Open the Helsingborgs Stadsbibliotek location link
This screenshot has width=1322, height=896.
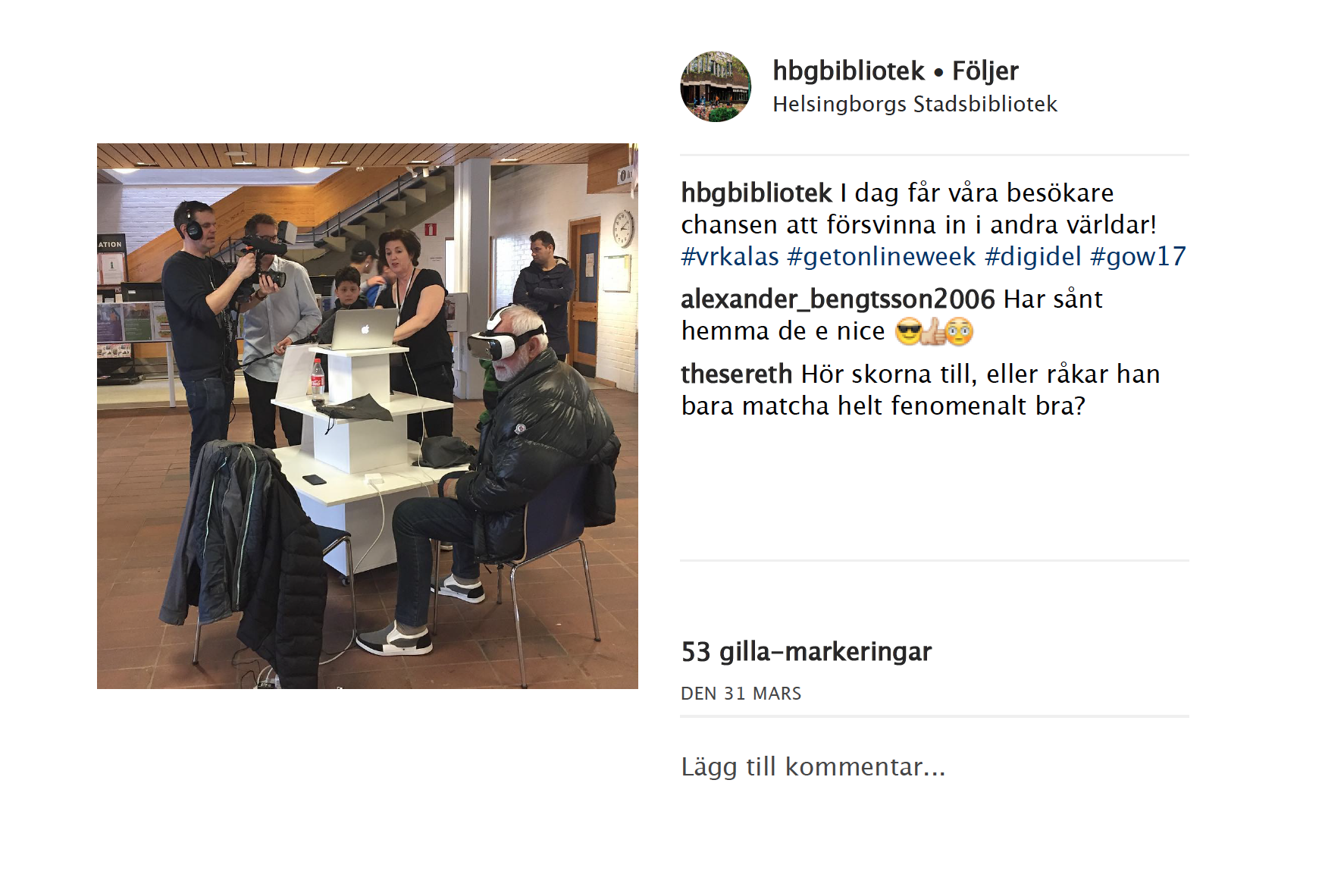click(915, 104)
